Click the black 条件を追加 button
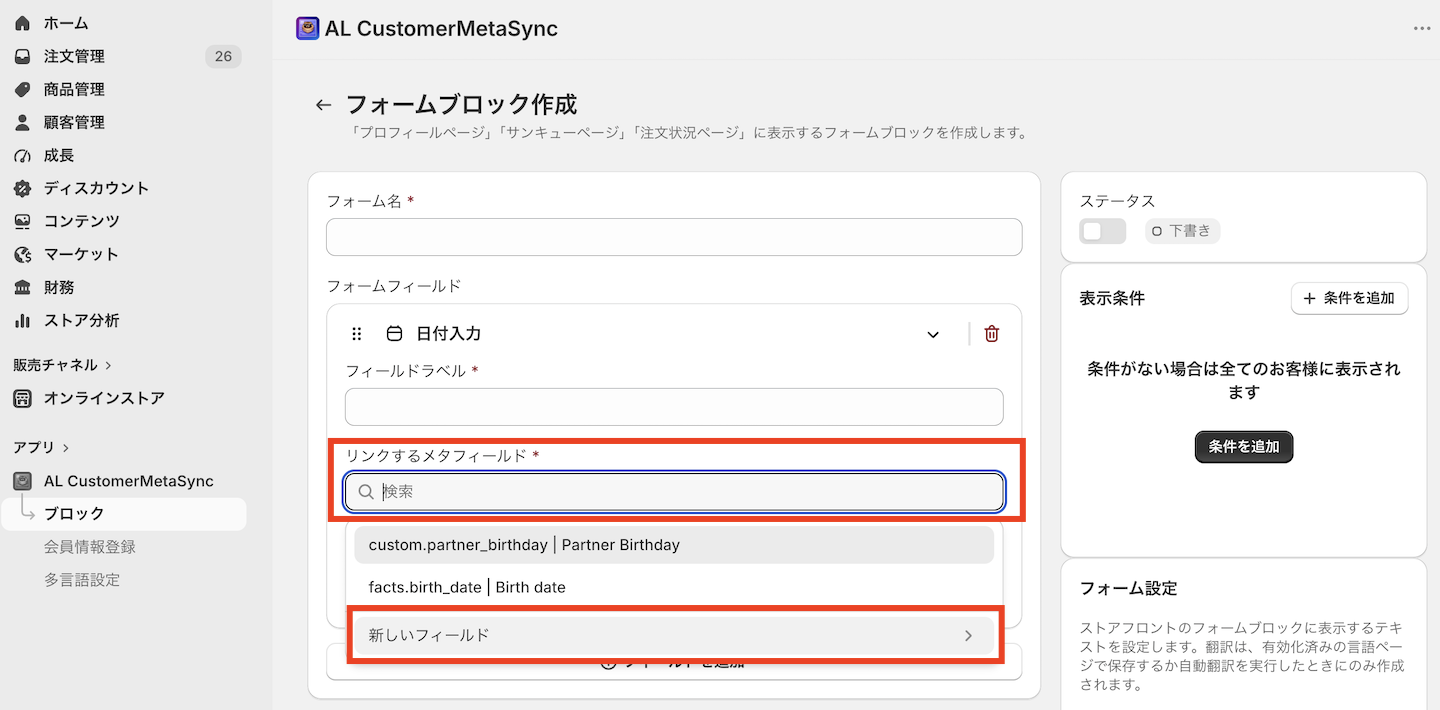The image size is (1440, 710). point(1244,446)
